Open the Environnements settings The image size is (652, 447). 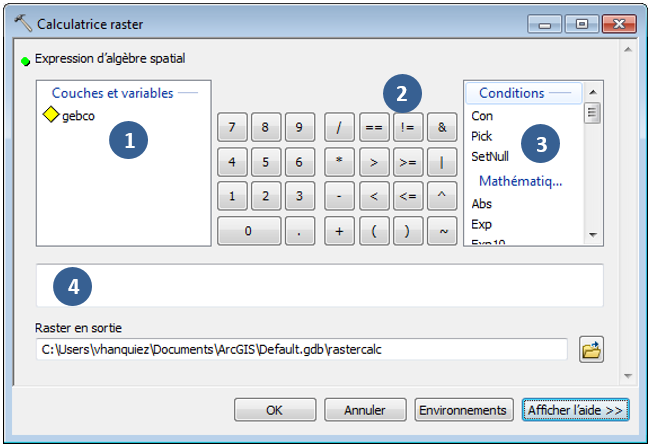[464, 410]
